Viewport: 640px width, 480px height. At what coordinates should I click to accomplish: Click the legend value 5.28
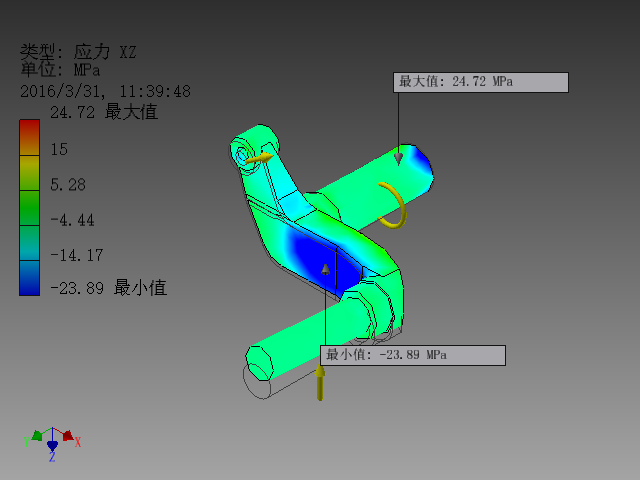click(x=68, y=185)
